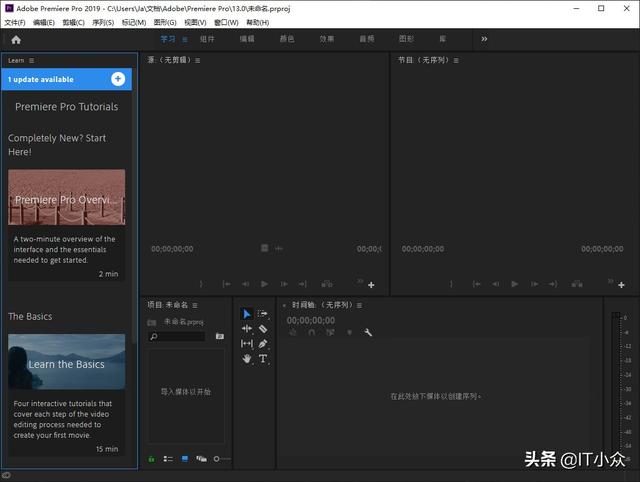Step back one frame in program monitor
The image size is (640, 482).
pos(496,284)
